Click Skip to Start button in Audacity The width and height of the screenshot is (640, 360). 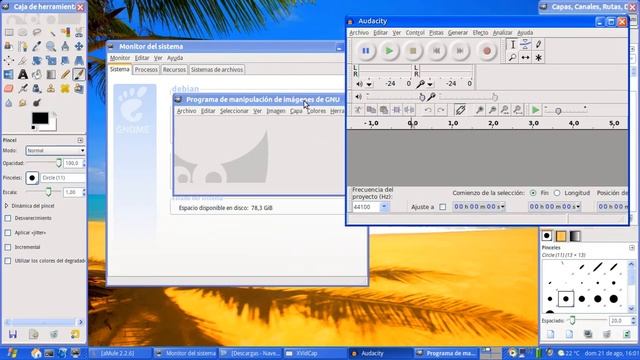click(x=437, y=51)
